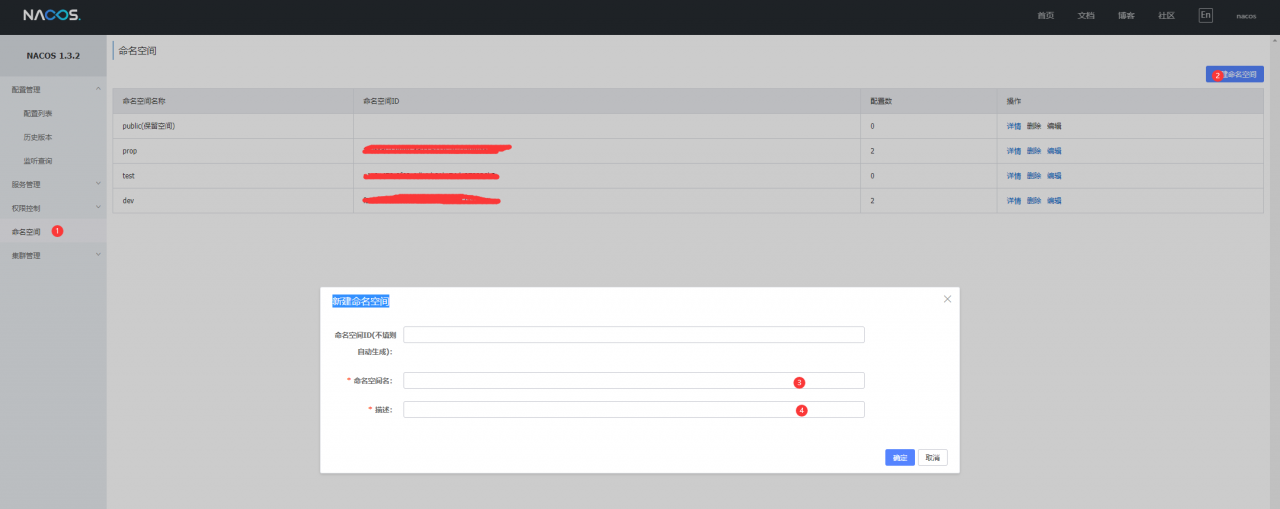This screenshot has height=509, width=1280.
Task: Switch language using the En icon
Action: 1205,15
